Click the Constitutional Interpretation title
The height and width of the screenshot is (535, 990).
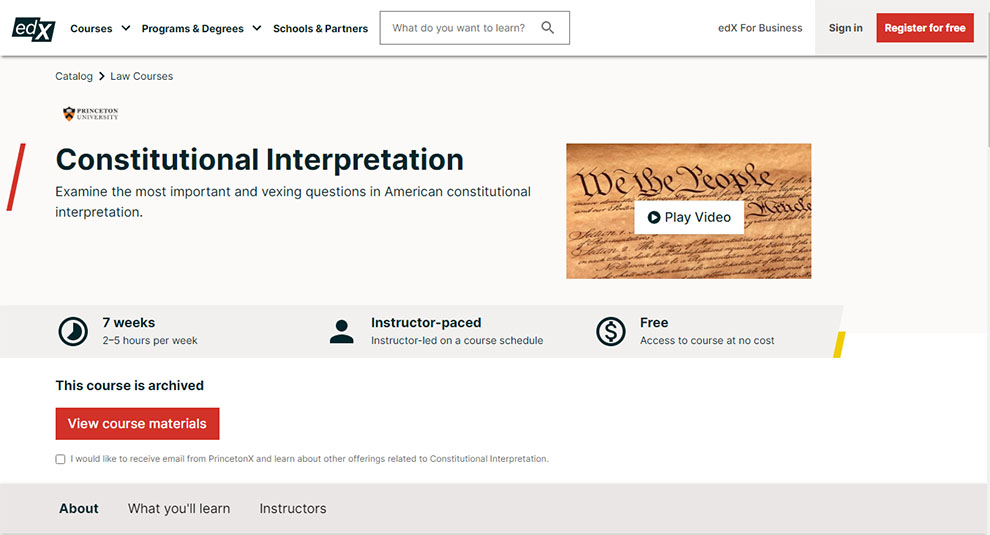point(259,159)
